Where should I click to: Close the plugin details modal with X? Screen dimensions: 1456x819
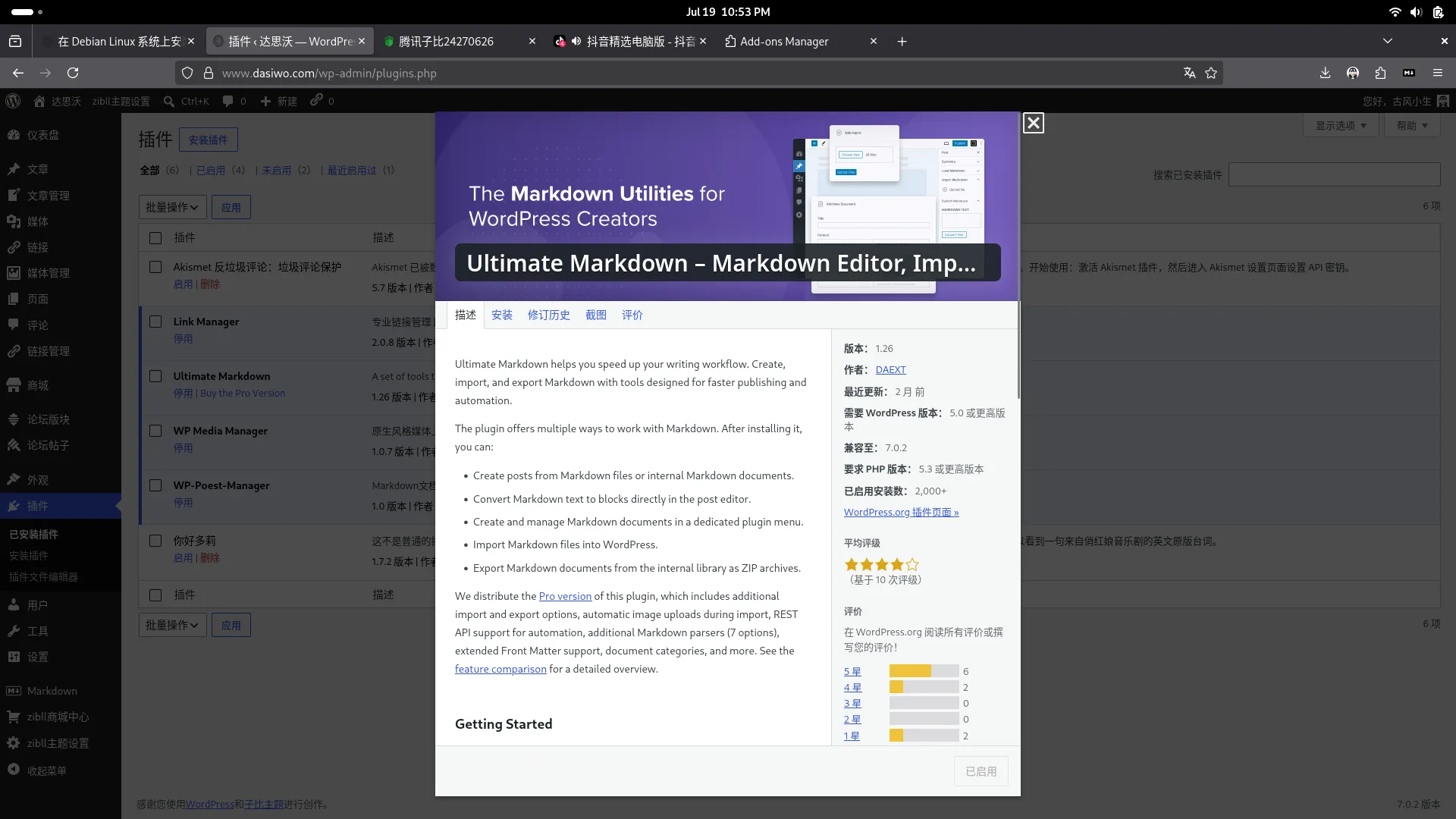[1033, 123]
